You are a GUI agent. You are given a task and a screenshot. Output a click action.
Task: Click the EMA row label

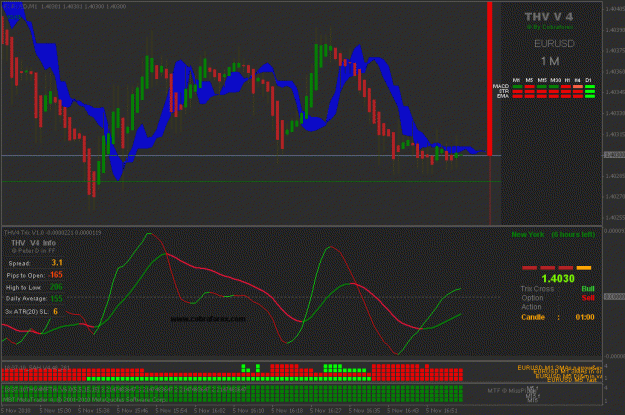[503, 96]
